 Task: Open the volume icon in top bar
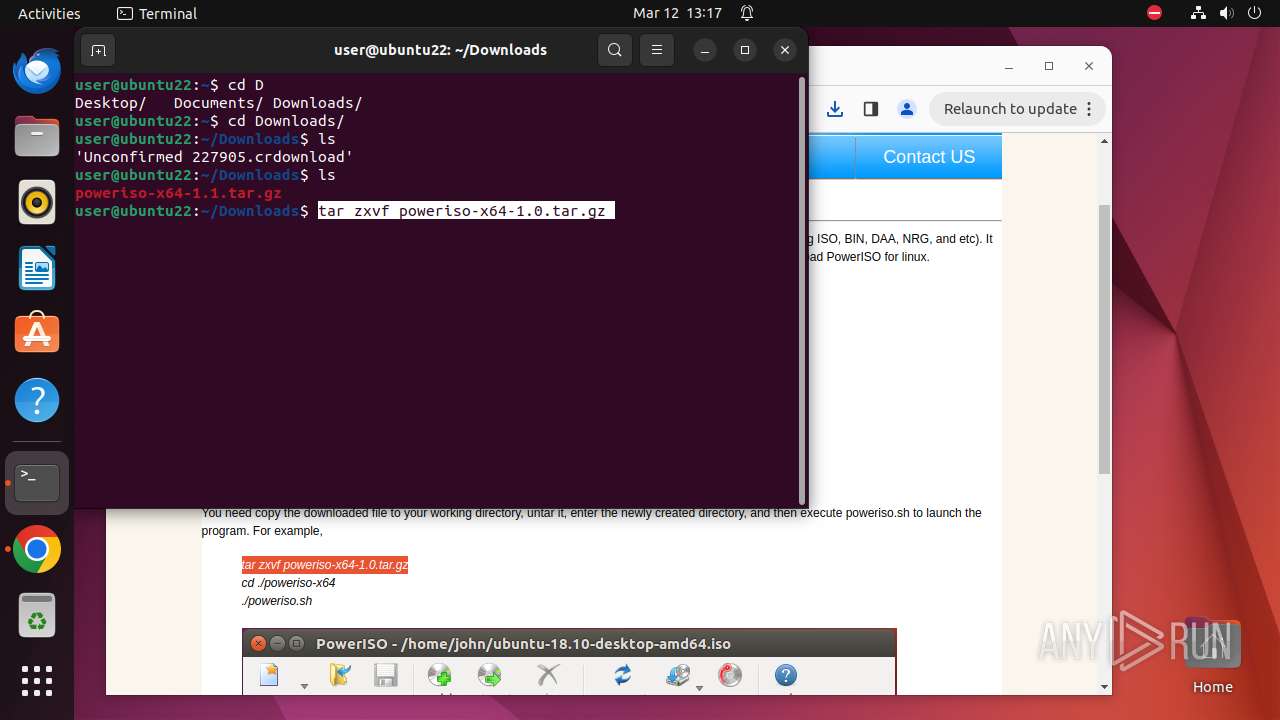pyautogui.click(x=1226, y=13)
